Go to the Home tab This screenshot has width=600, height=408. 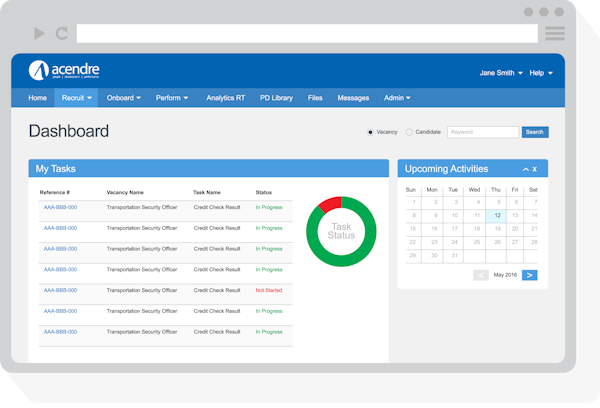(38, 98)
